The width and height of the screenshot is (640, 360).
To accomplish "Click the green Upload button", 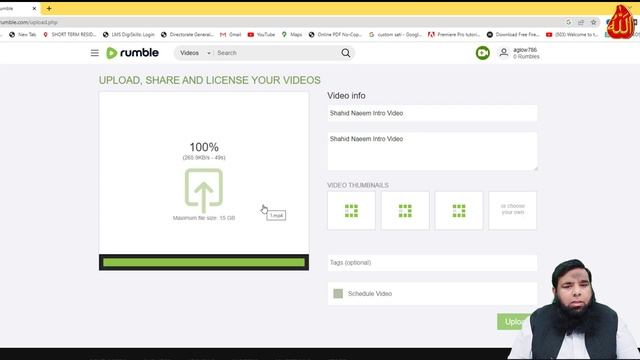I will click(x=514, y=322).
